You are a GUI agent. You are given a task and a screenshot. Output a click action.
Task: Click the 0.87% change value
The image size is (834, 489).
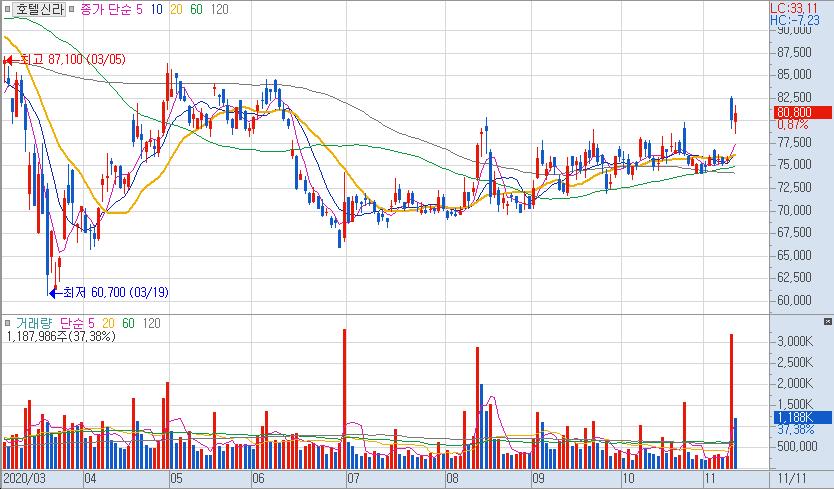(792, 125)
